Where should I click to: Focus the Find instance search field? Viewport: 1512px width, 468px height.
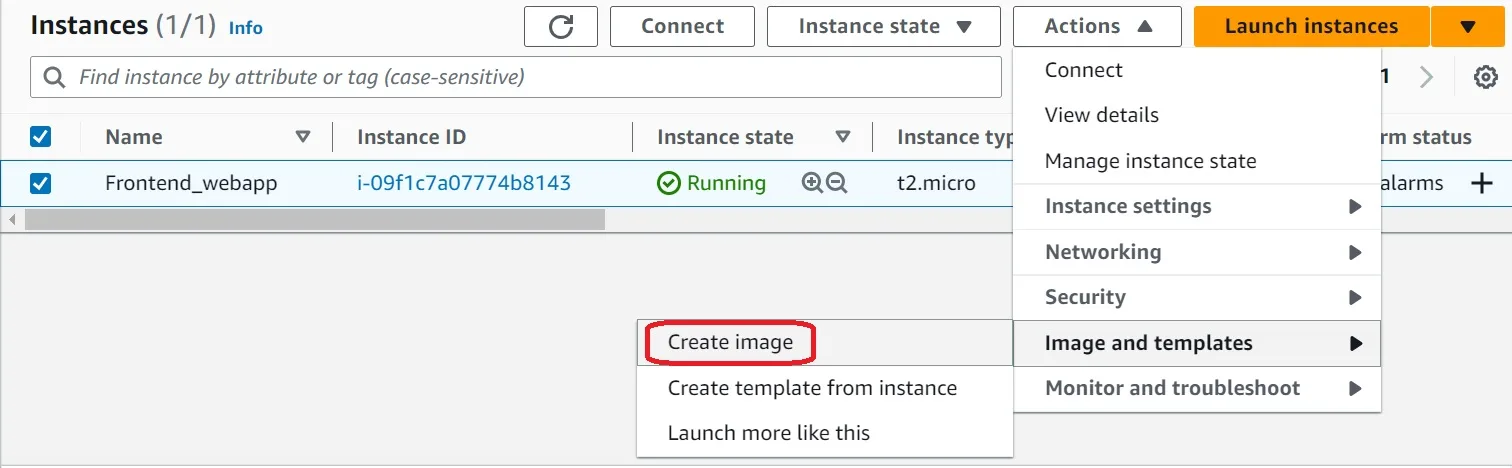(515, 77)
